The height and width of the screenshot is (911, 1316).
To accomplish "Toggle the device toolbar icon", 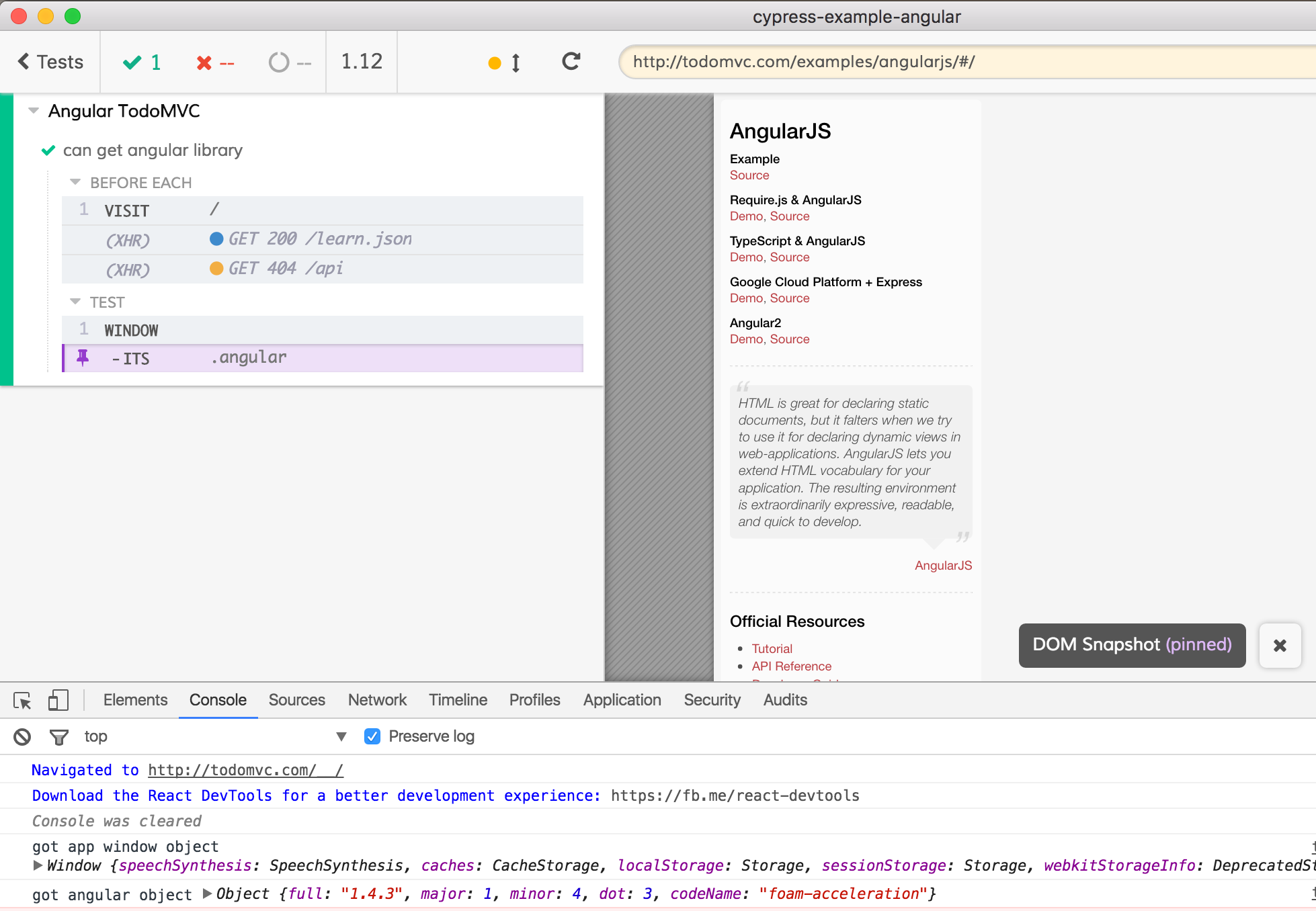I will click(x=58, y=701).
